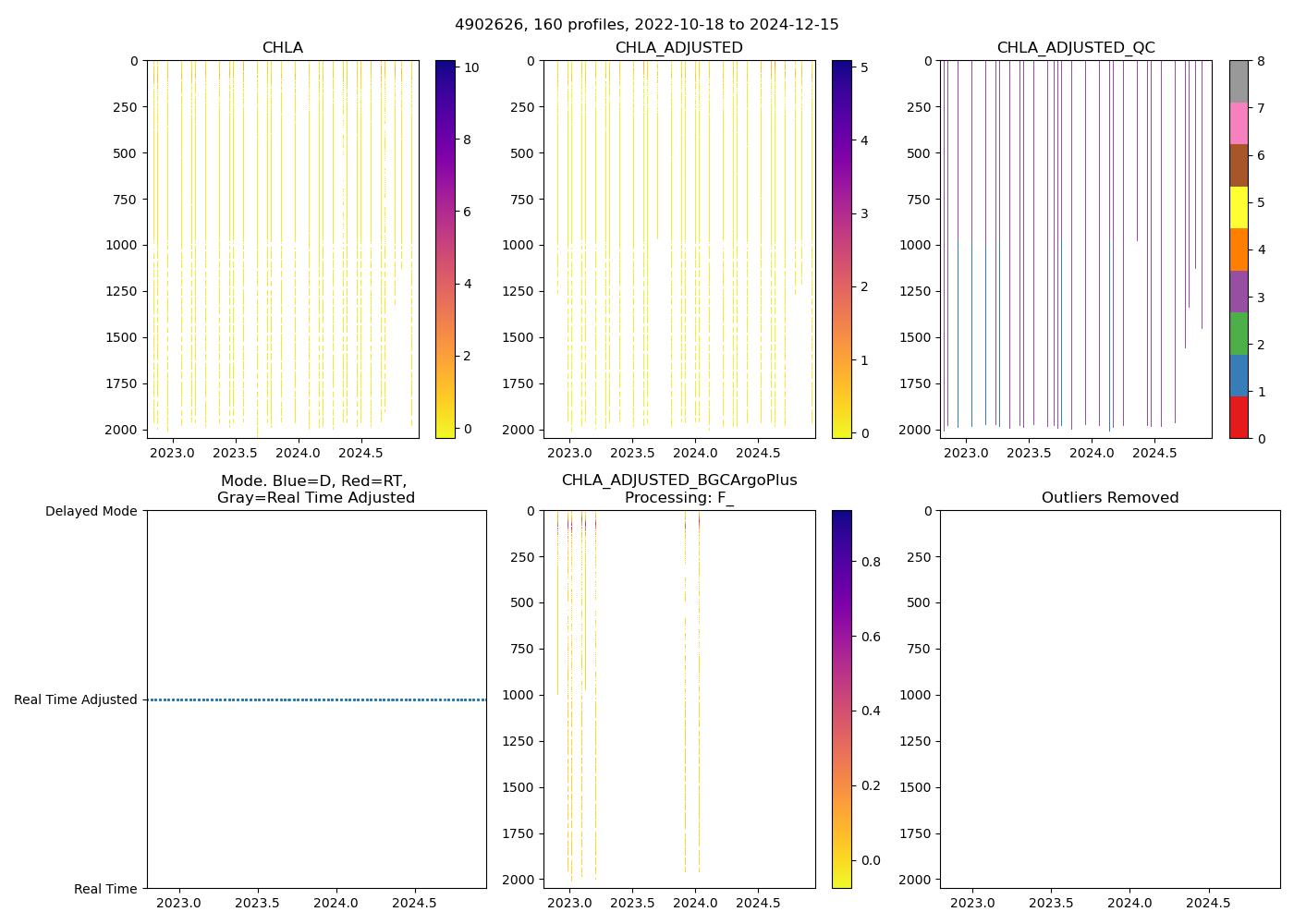
Task: Click the 'Real Time' y-axis label
Action: [x=105, y=889]
